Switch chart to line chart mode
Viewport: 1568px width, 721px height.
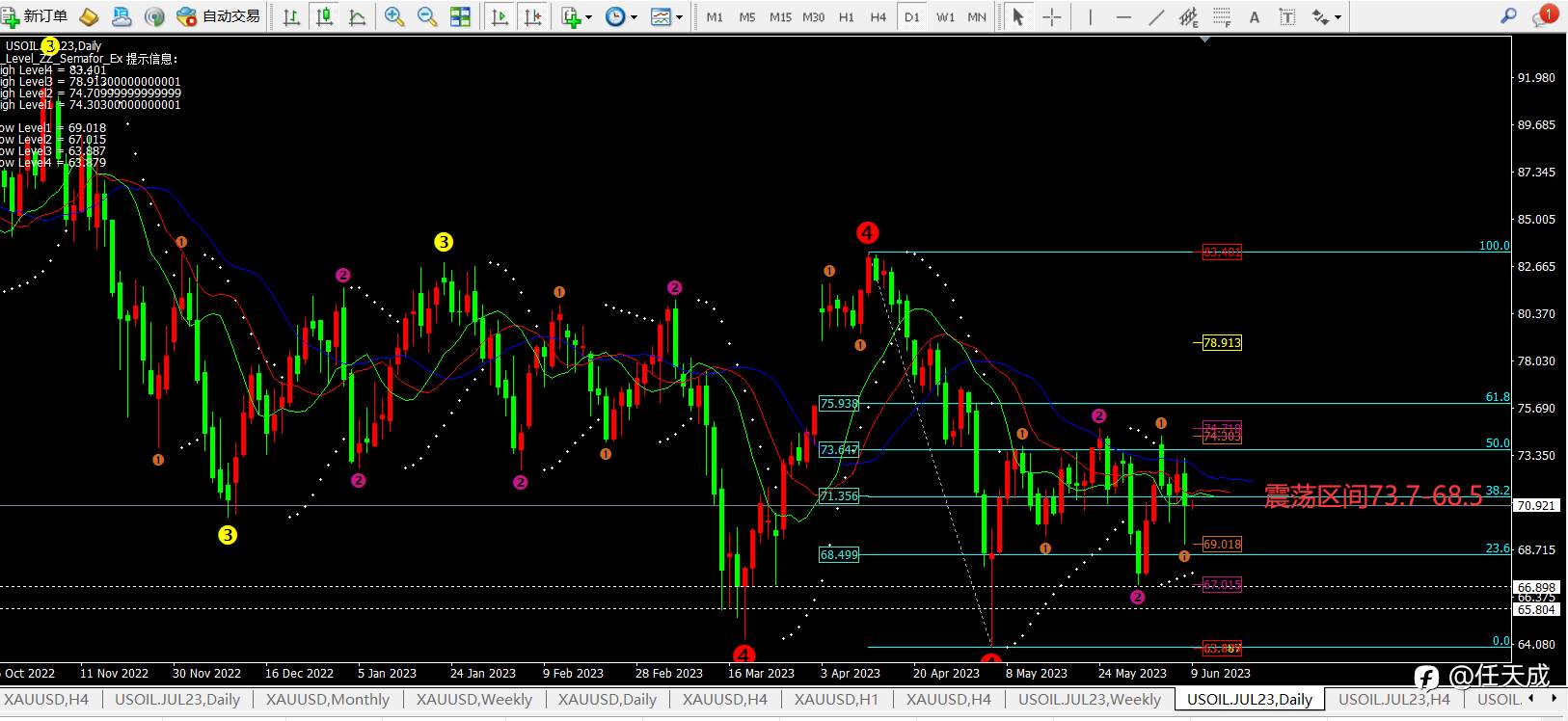357,16
